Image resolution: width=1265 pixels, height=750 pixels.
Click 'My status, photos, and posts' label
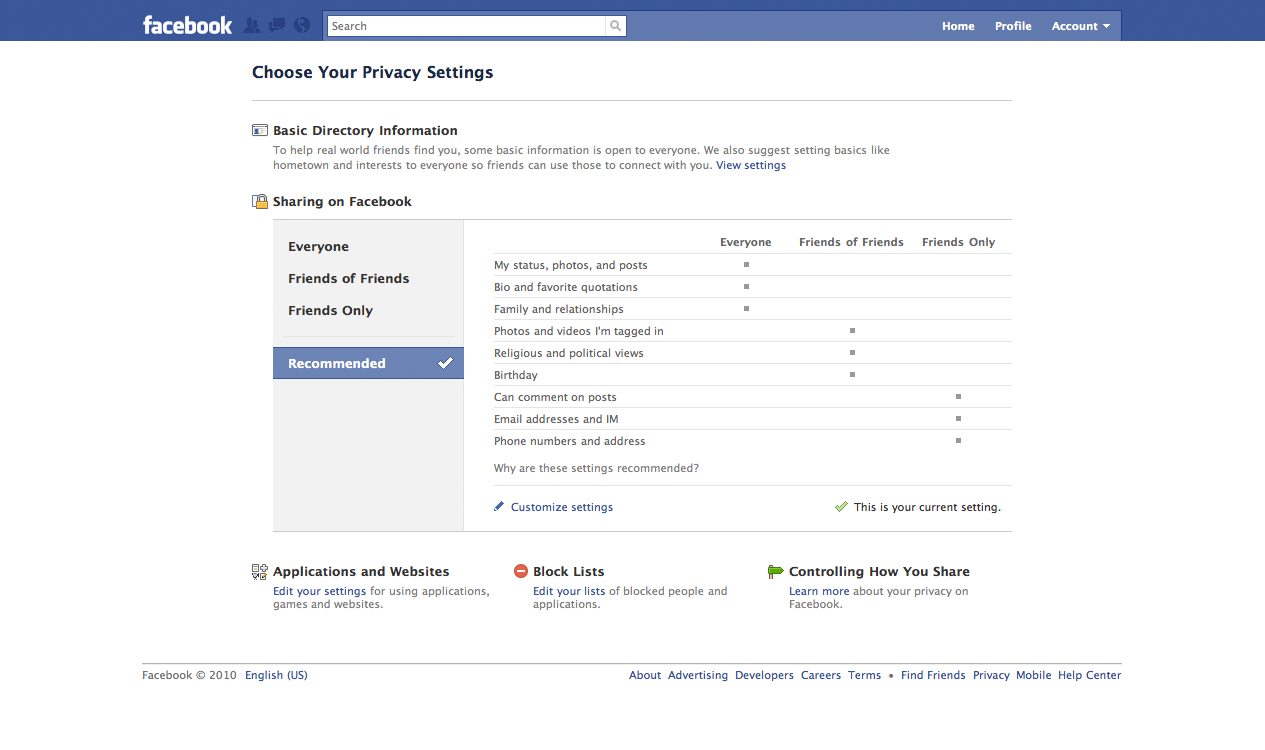[x=571, y=265]
